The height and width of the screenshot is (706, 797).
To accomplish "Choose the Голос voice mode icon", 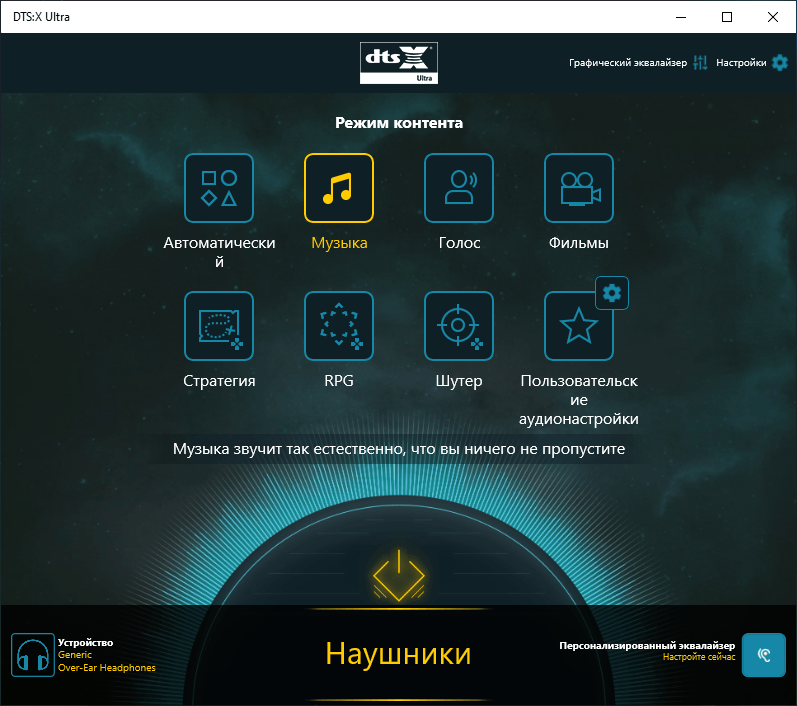I will [458, 188].
